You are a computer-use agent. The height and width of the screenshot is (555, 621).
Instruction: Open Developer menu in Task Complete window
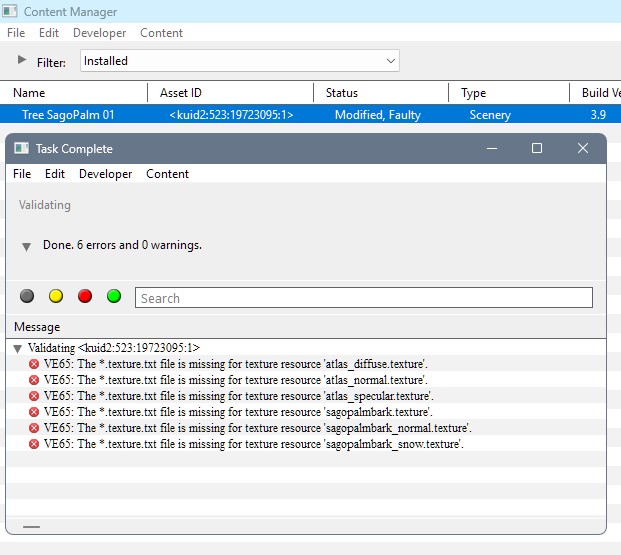coord(105,174)
